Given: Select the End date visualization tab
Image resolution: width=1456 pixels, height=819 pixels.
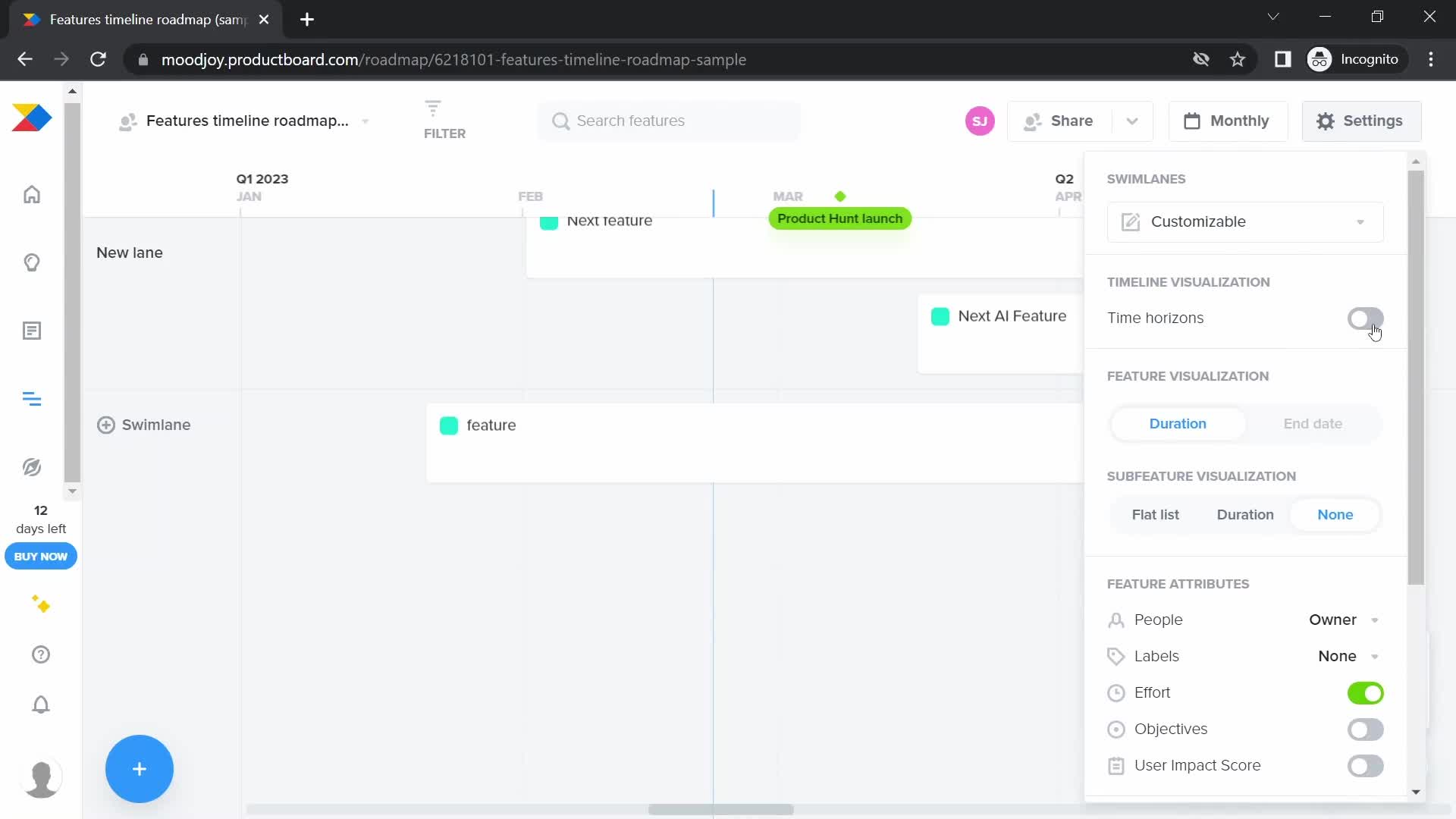Looking at the screenshot, I should click(x=1313, y=424).
